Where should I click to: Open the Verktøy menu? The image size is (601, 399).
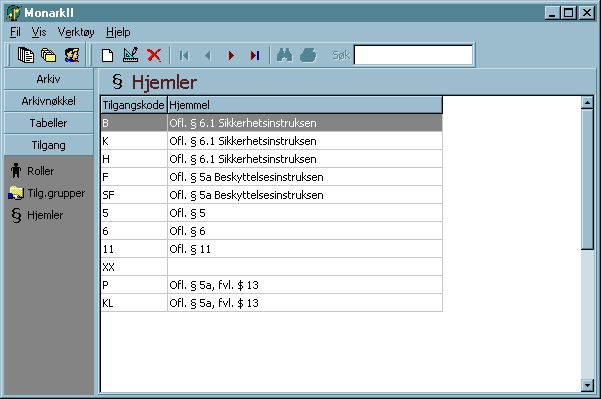(x=76, y=32)
